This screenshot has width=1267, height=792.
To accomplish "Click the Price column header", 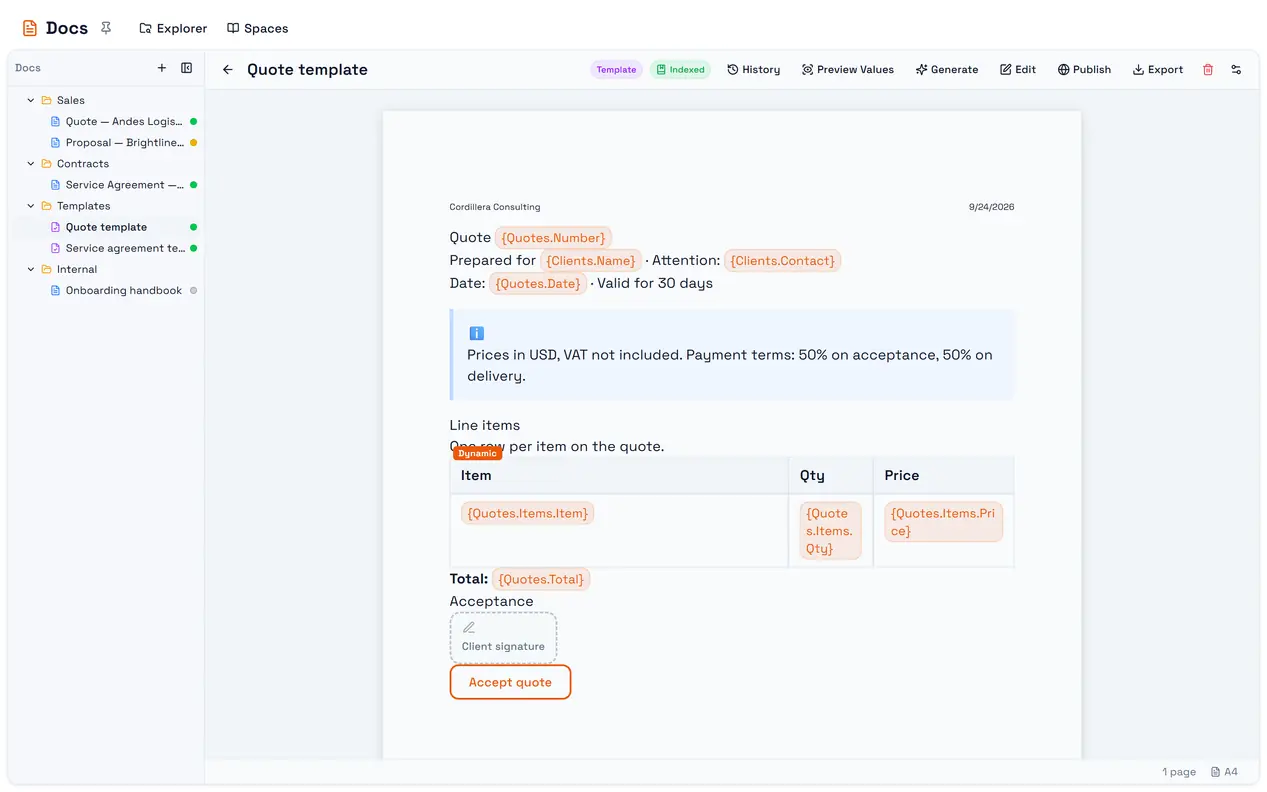I will pyautogui.click(x=943, y=476).
